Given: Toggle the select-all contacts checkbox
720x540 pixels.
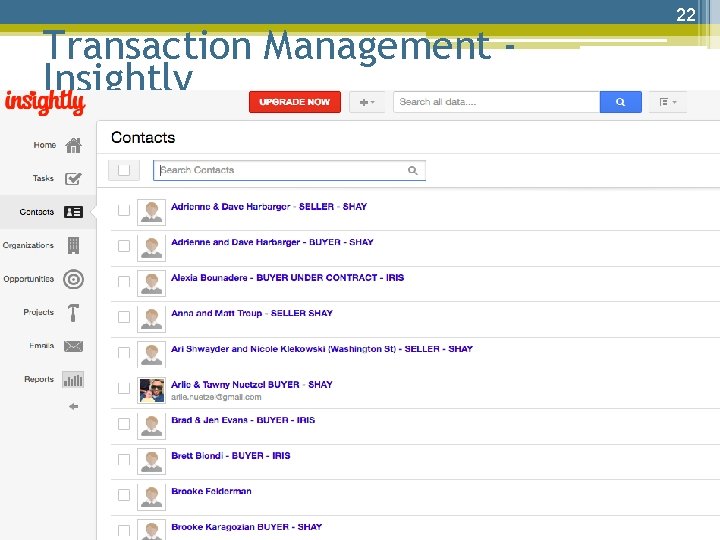Looking at the screenshot, I should click(x=124, y=170).
